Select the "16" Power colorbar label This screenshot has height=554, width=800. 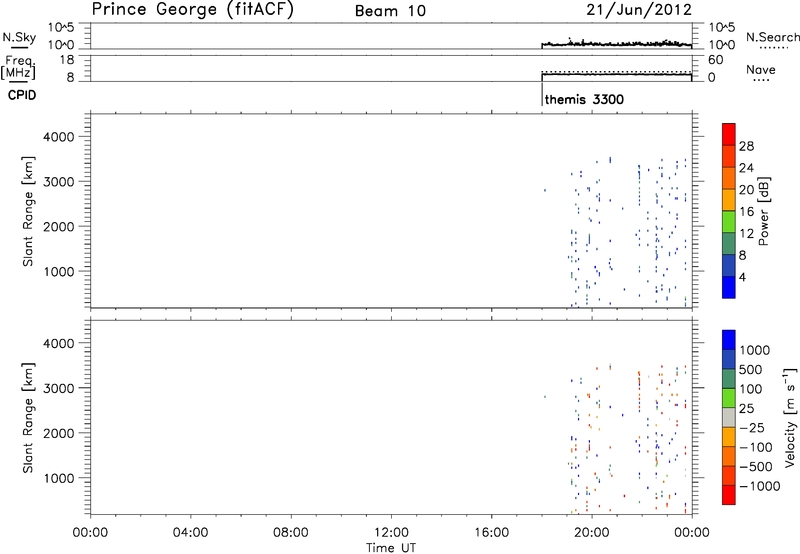pyautogui.click(x=746, y=212)
